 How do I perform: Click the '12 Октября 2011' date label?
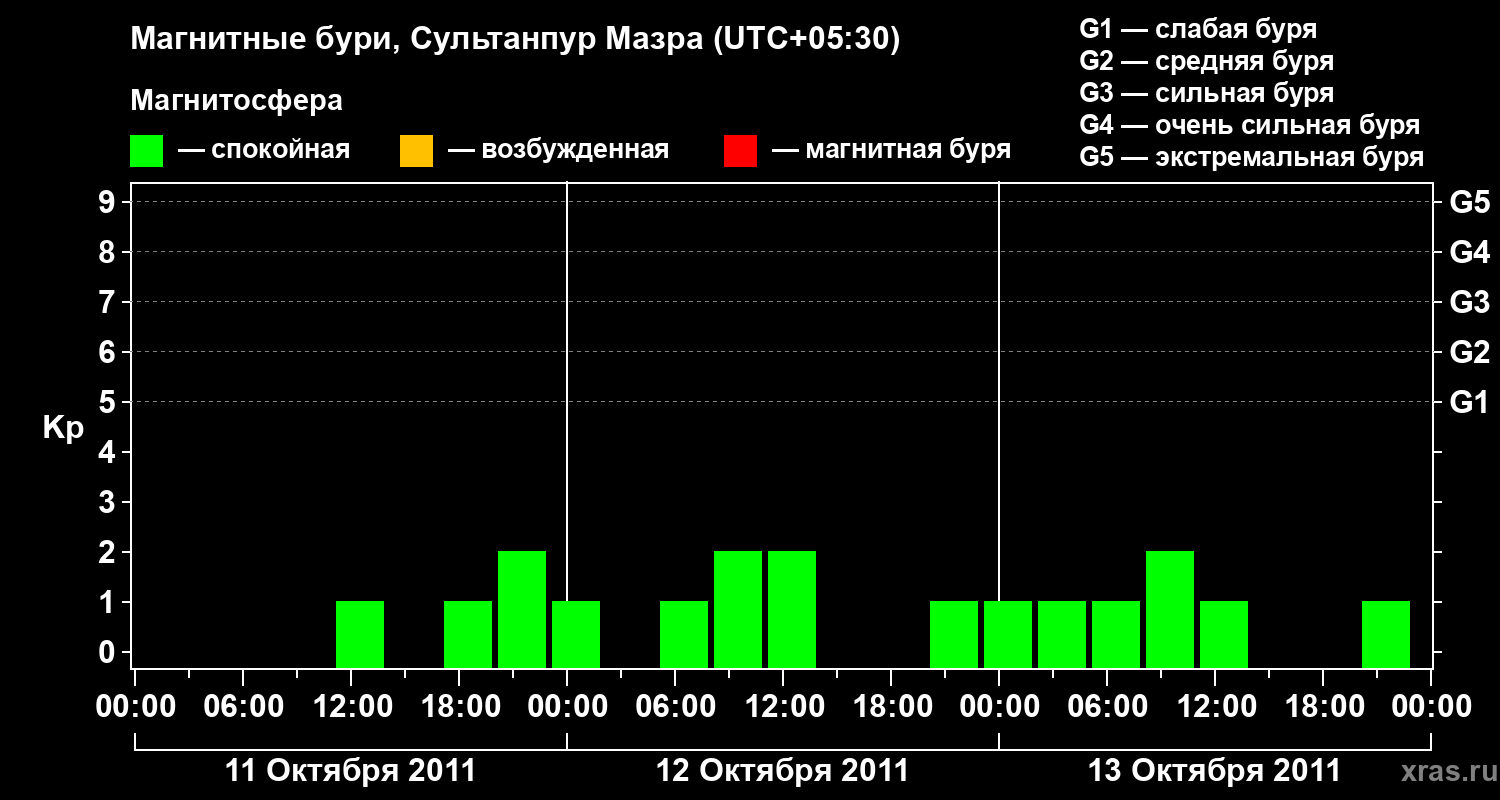pyautogui.click(x=782, y=771)
